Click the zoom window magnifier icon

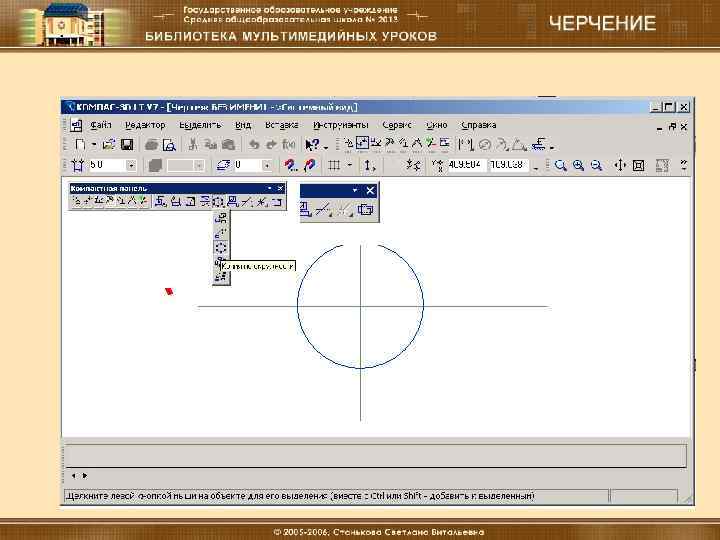tap(560, 165)
